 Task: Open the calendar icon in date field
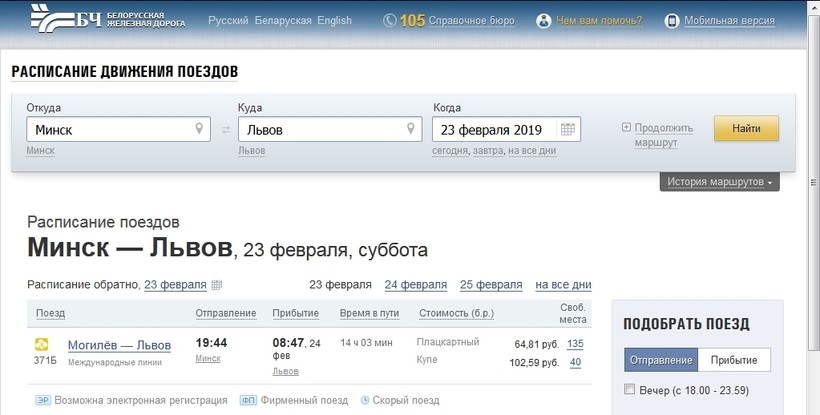pos(568,130)
